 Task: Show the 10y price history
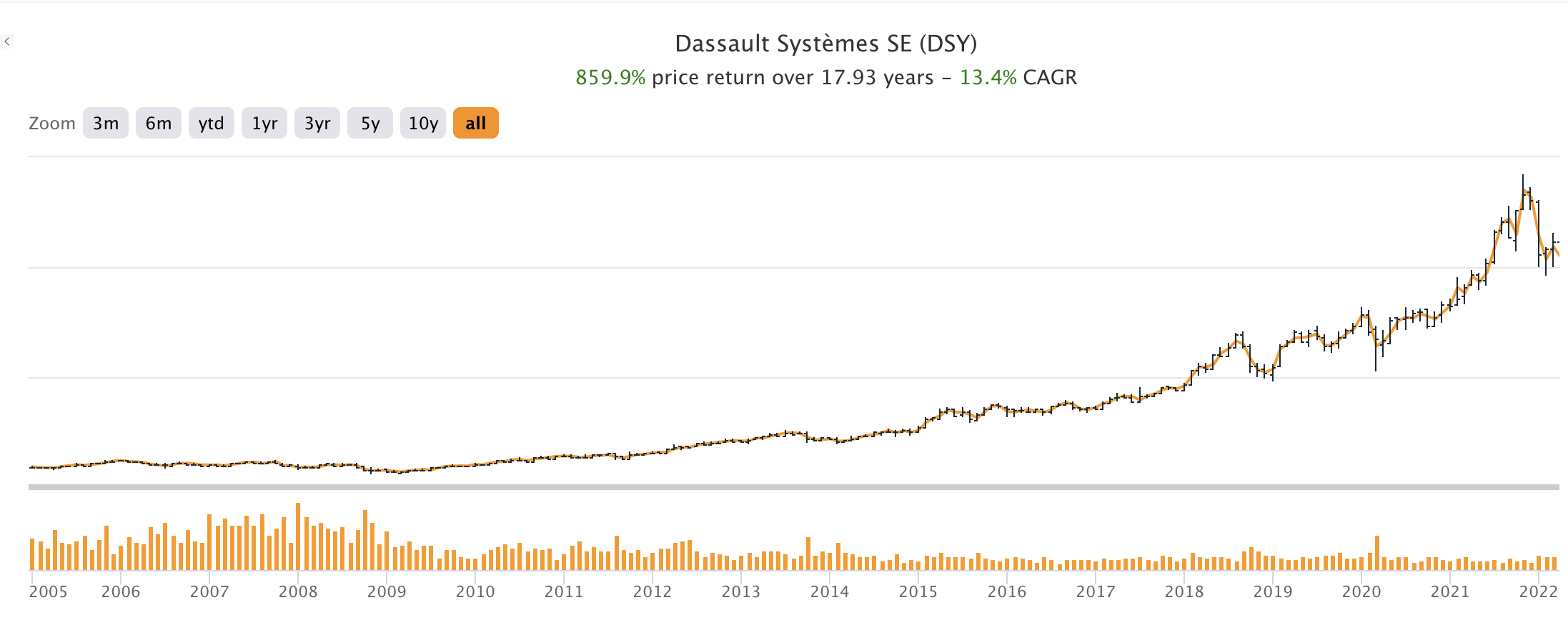[423, 123]
